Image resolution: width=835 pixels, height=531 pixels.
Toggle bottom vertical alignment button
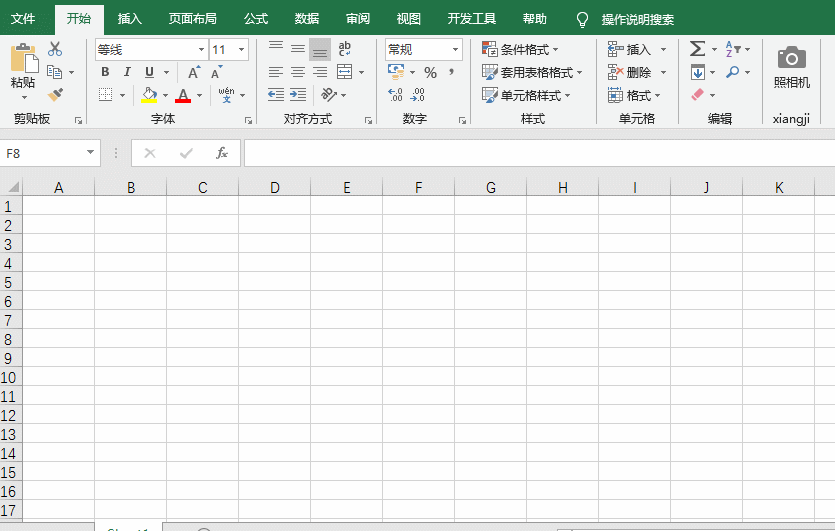click(x=320, y=49)
